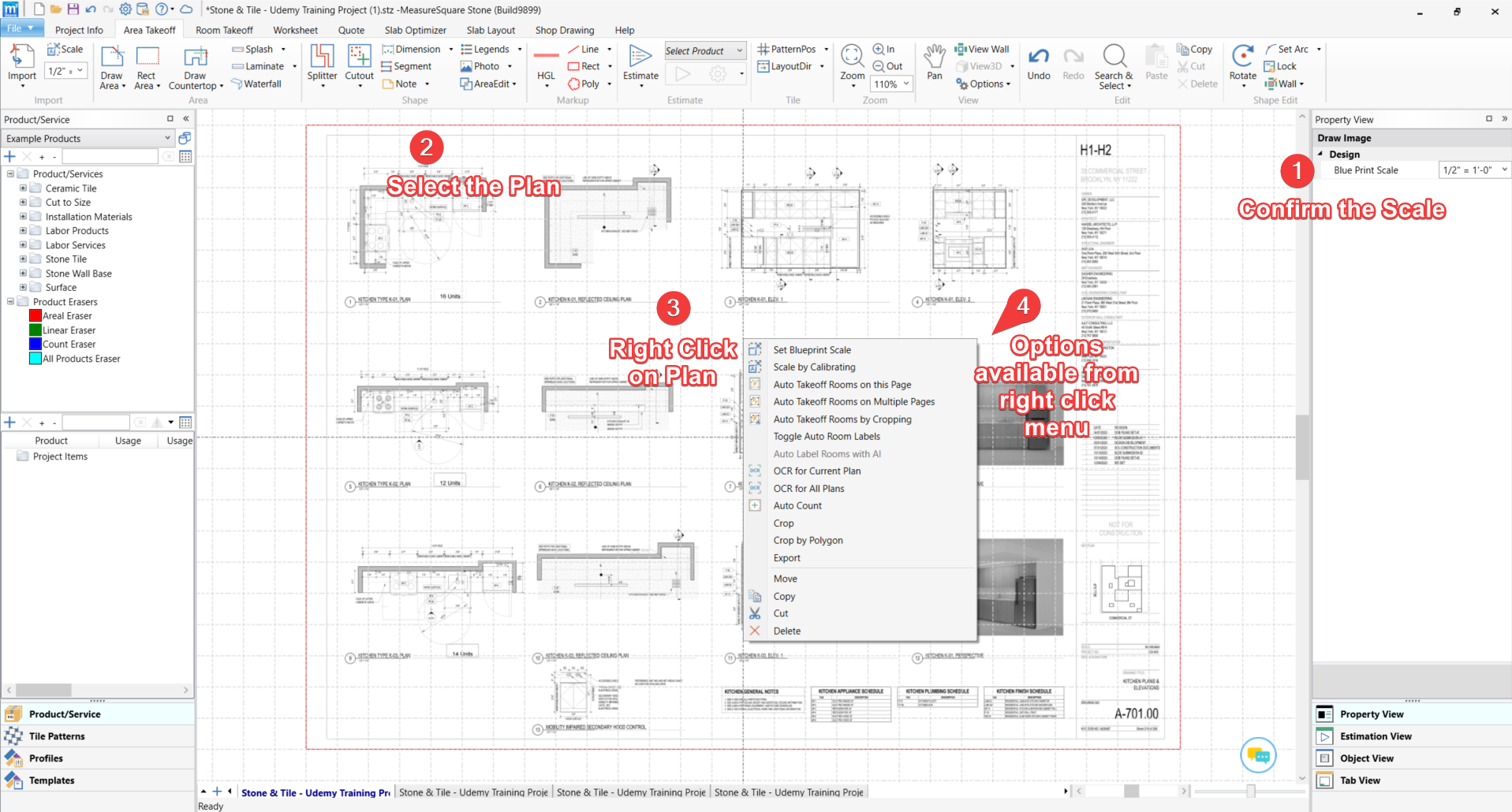
Task: Save the project from quick access toolbar
Action: point(73,9)
